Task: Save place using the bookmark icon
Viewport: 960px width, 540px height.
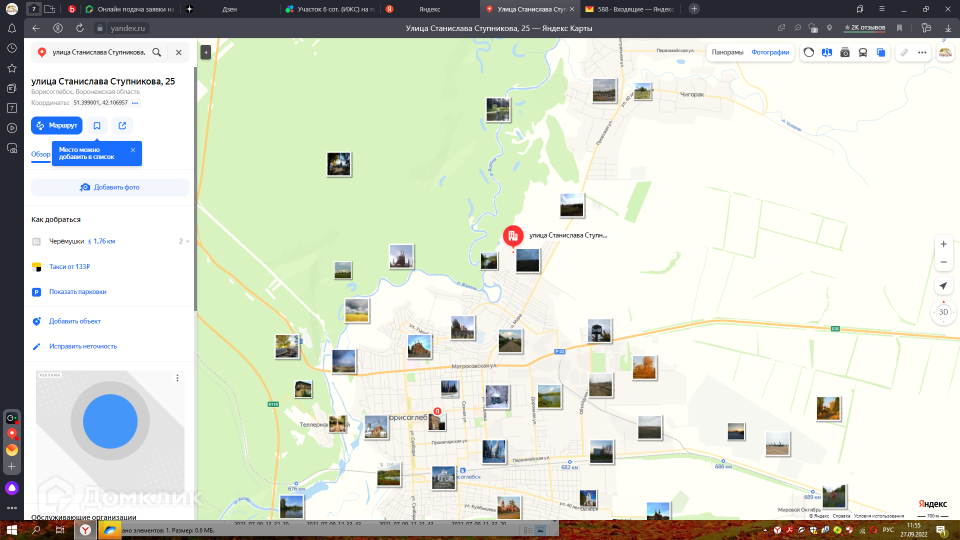Action: click(97, 125)
